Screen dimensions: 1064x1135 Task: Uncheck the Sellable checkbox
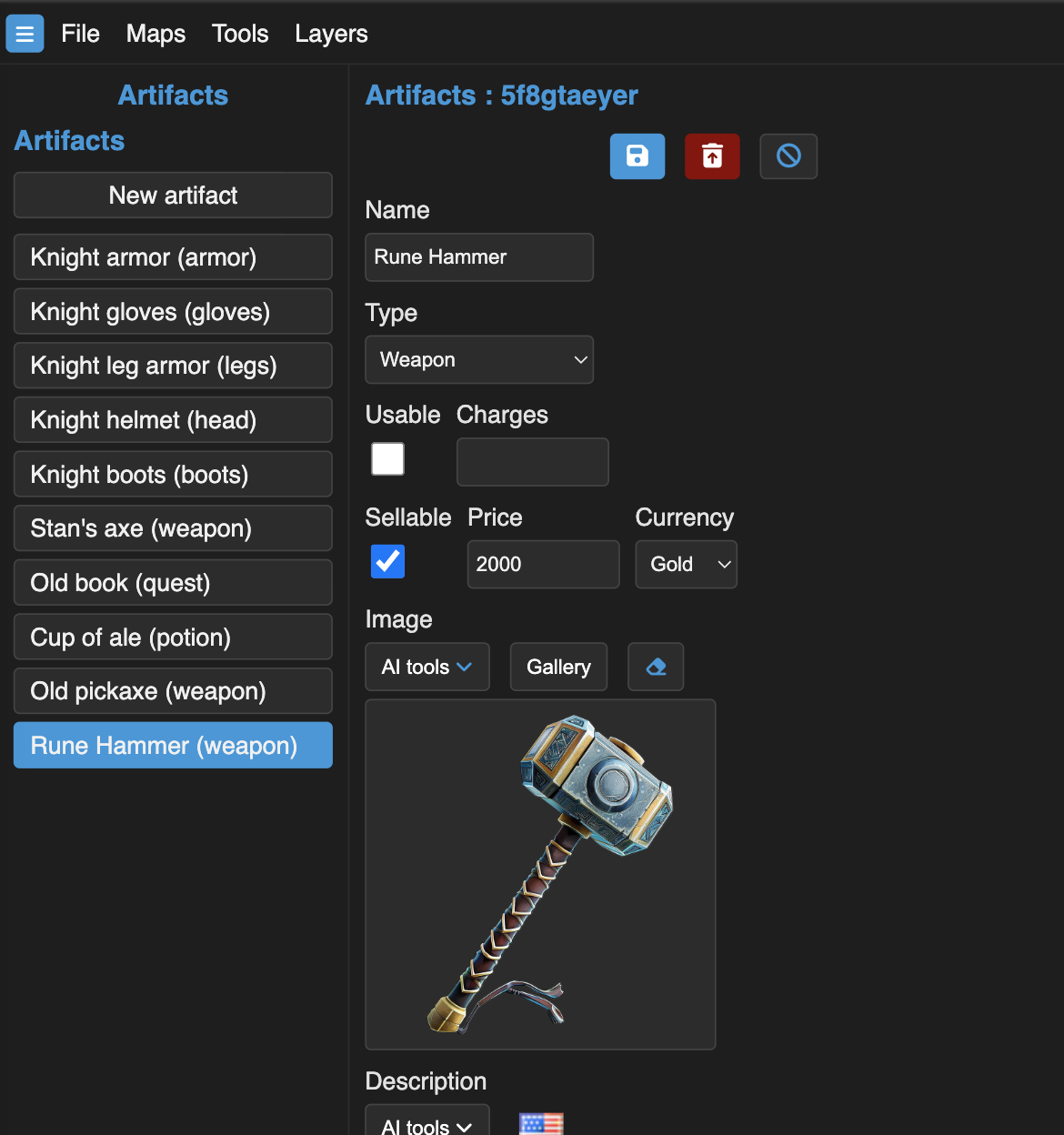click(x=387, y=561)
